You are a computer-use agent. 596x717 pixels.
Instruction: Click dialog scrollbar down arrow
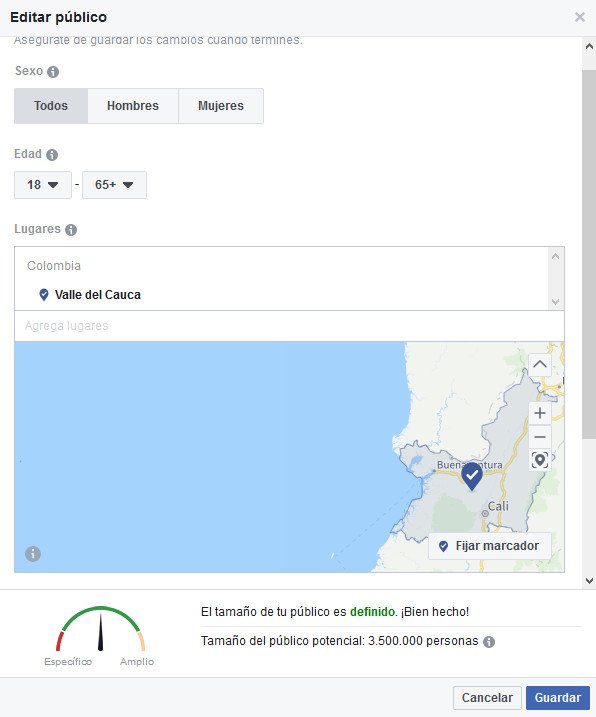589,581
